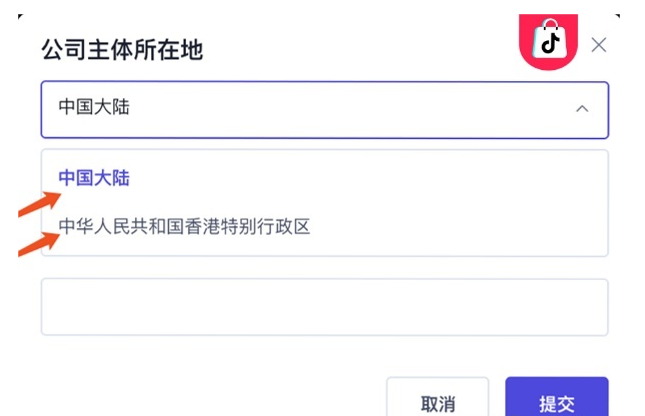Pick the Hong Kong SAR entry

point(184,226)
